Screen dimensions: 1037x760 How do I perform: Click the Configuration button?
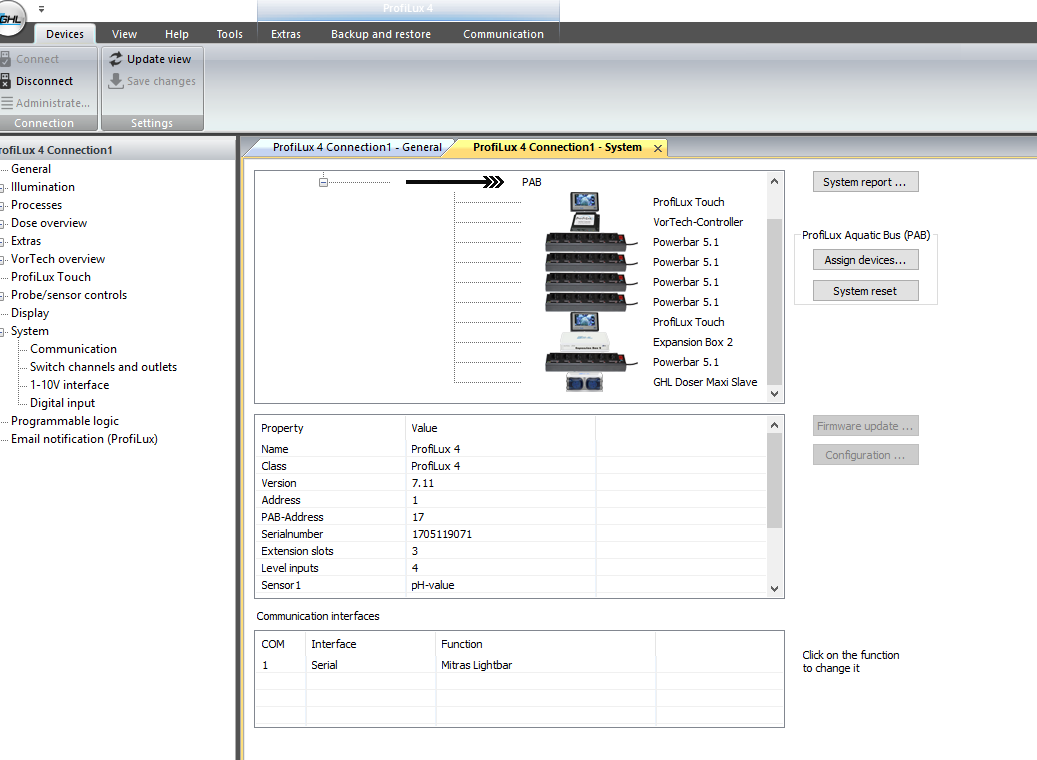(x=865, y=455)
